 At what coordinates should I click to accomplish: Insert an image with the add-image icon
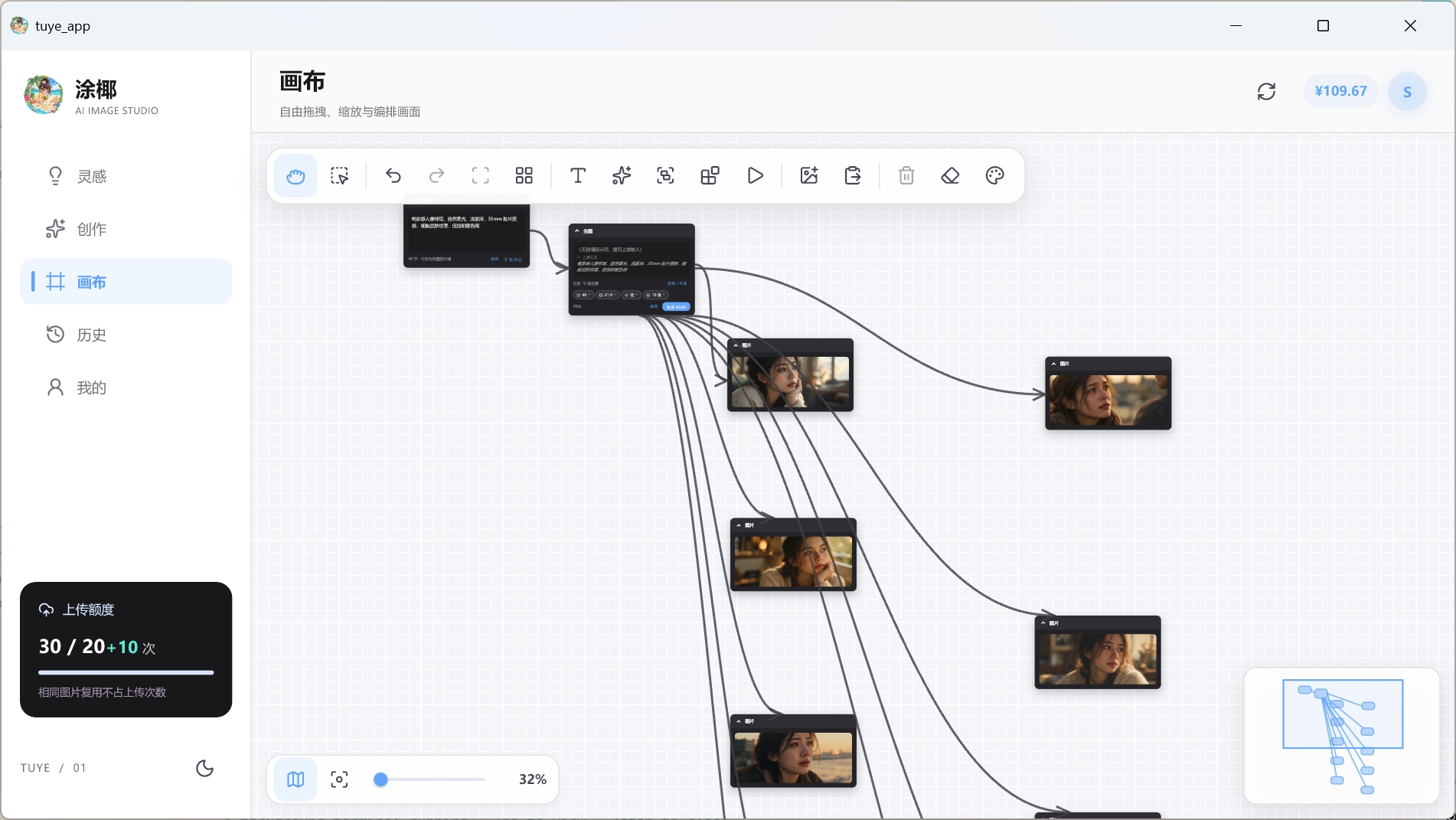pyautogui.click(x=809, y=176)
